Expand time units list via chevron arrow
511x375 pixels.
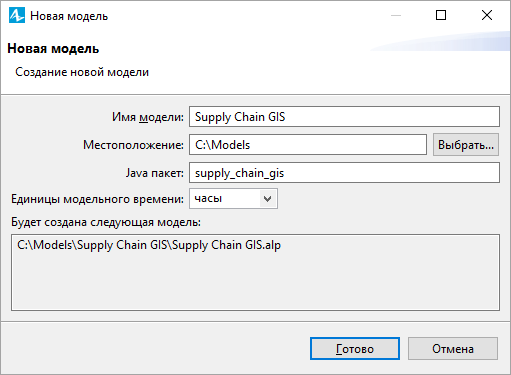[267, 199]
